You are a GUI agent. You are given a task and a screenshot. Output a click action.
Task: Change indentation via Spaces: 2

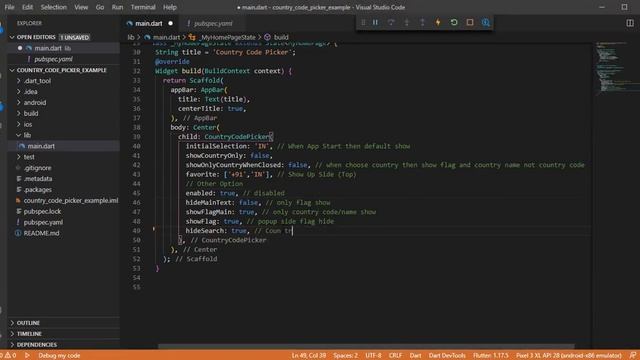[x=345, y=356]
